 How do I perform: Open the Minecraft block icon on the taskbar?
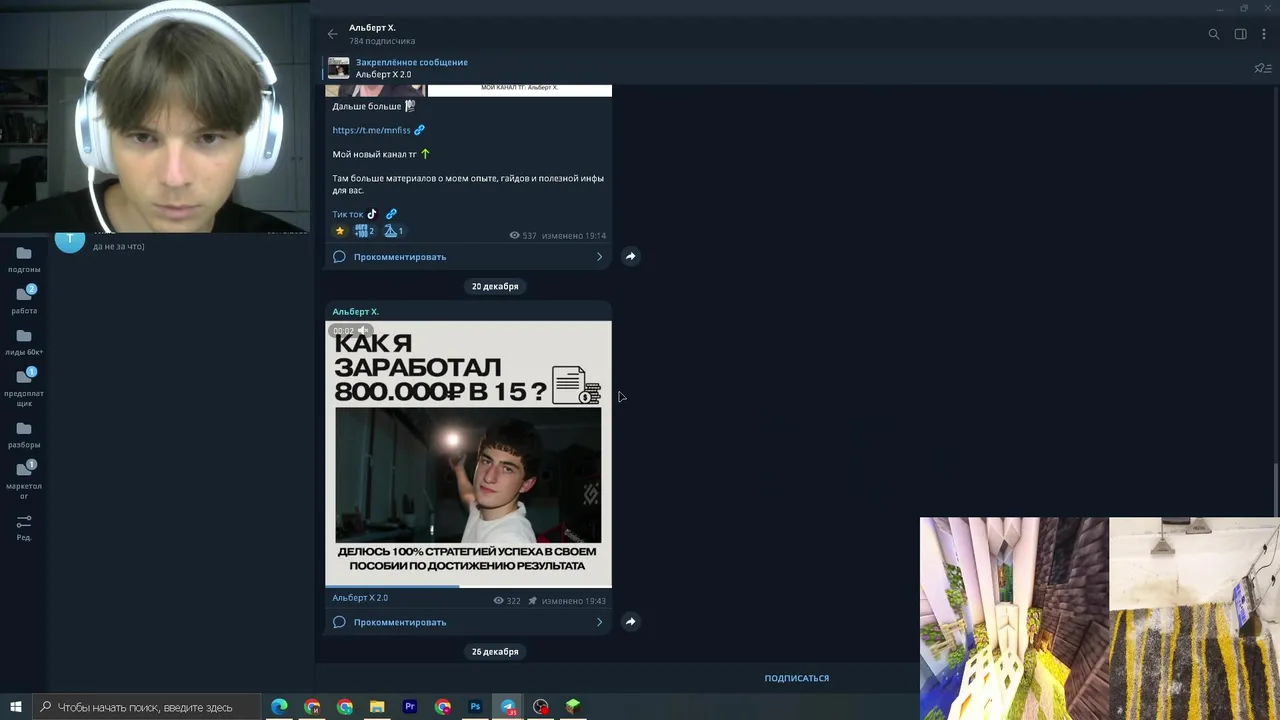(573, 707)
